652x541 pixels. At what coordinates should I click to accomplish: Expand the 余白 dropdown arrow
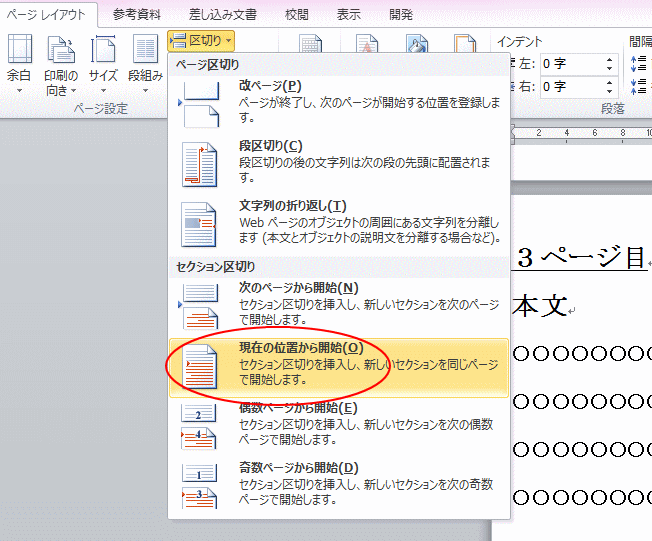coord(19,90)
